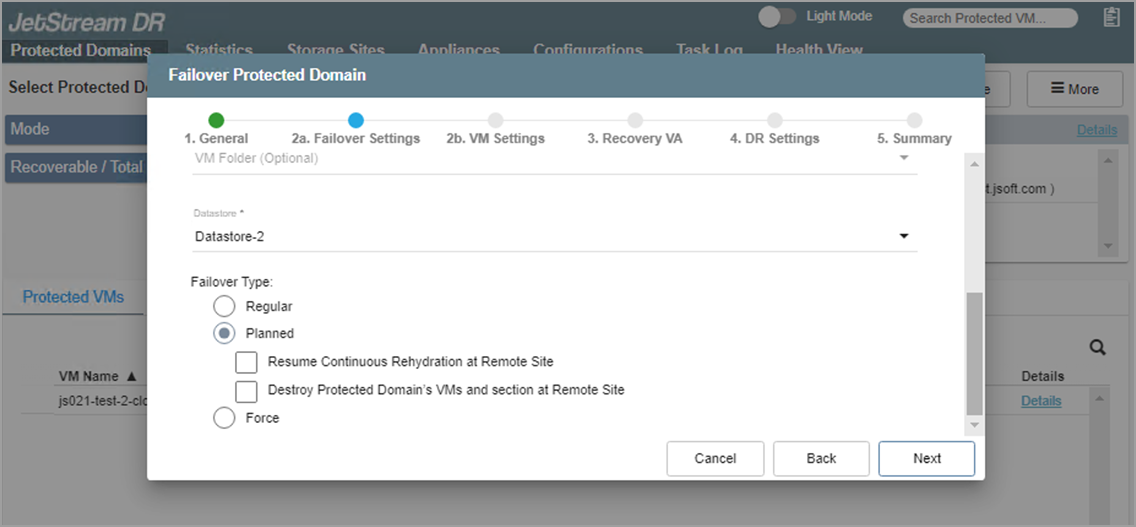Click the blue Failover Settings step circle
The image size is (1136, 527).
355,121
